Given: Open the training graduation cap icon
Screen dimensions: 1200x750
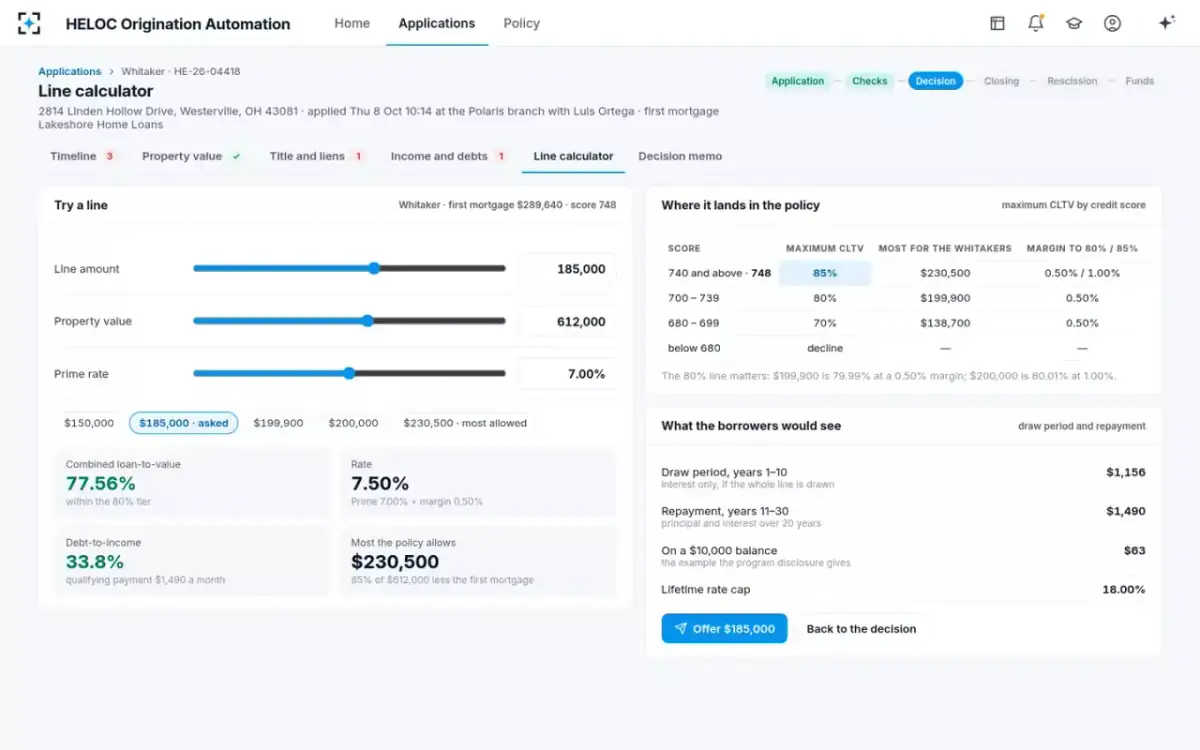Looking at the screenshot, I should click(x=1074, y=23).
